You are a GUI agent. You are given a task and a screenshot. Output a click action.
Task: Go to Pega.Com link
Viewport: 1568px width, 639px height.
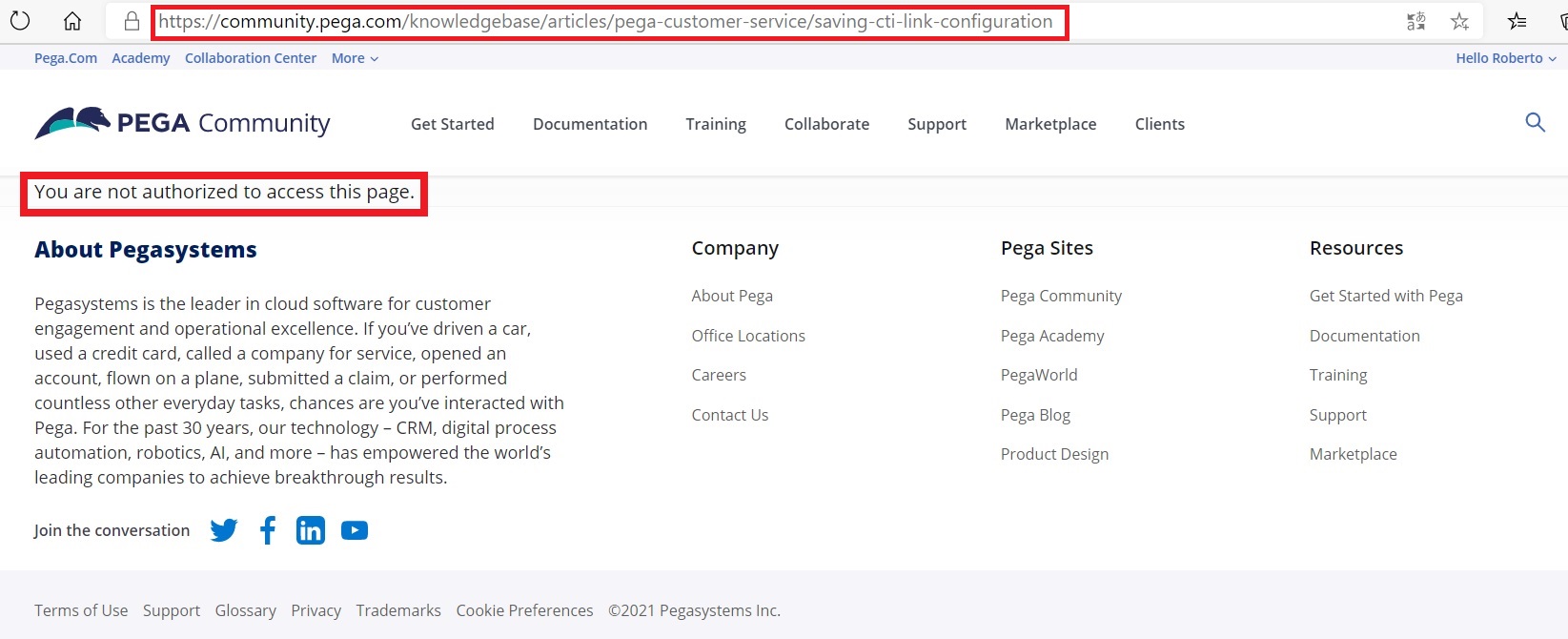(x=66, y=58)
